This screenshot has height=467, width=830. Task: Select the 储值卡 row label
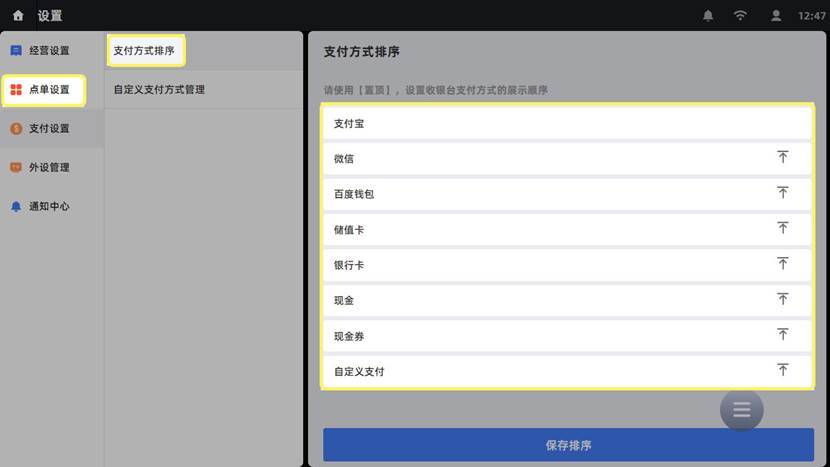(349, 230)
